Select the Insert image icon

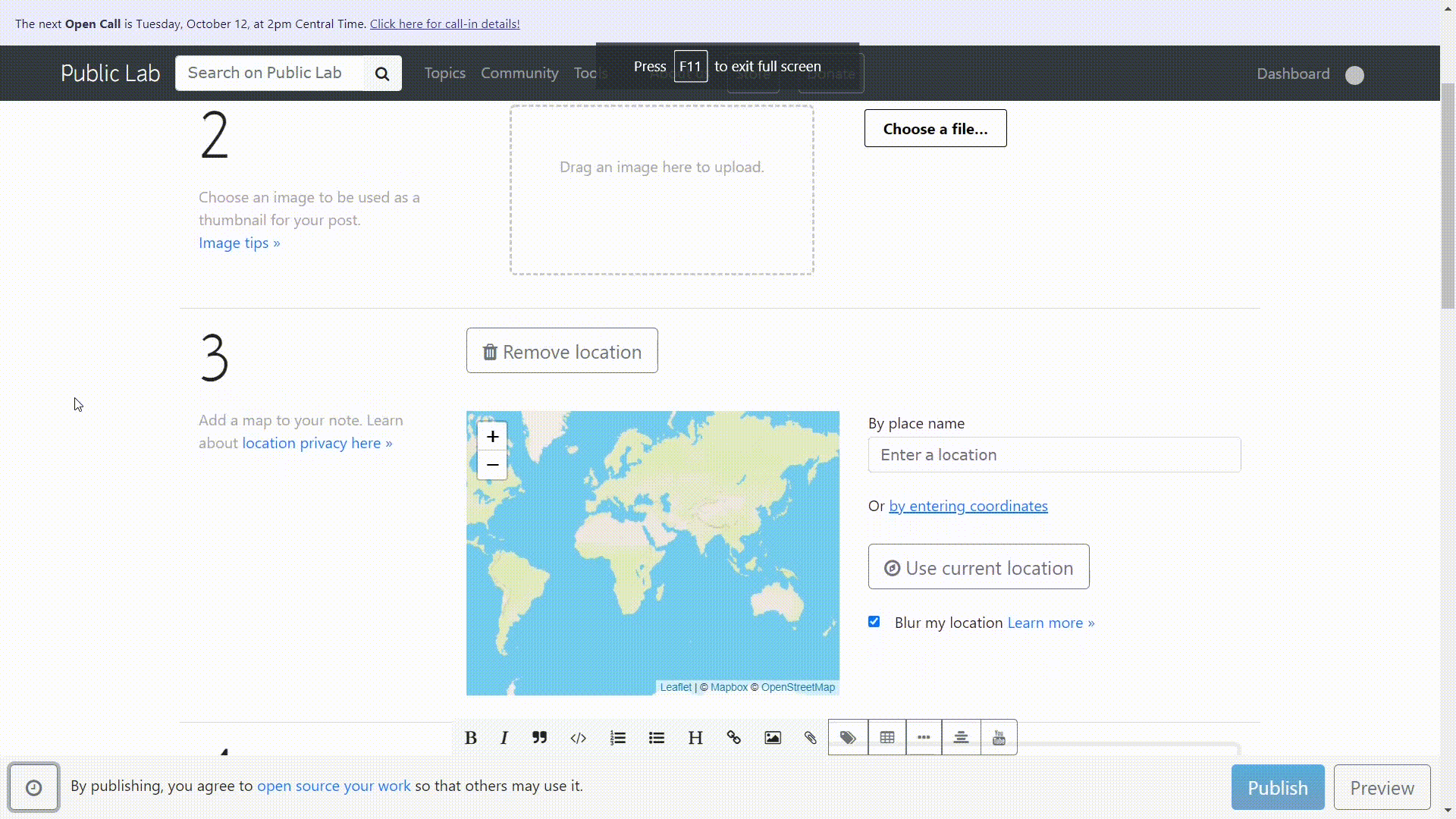tap(773, 738)
